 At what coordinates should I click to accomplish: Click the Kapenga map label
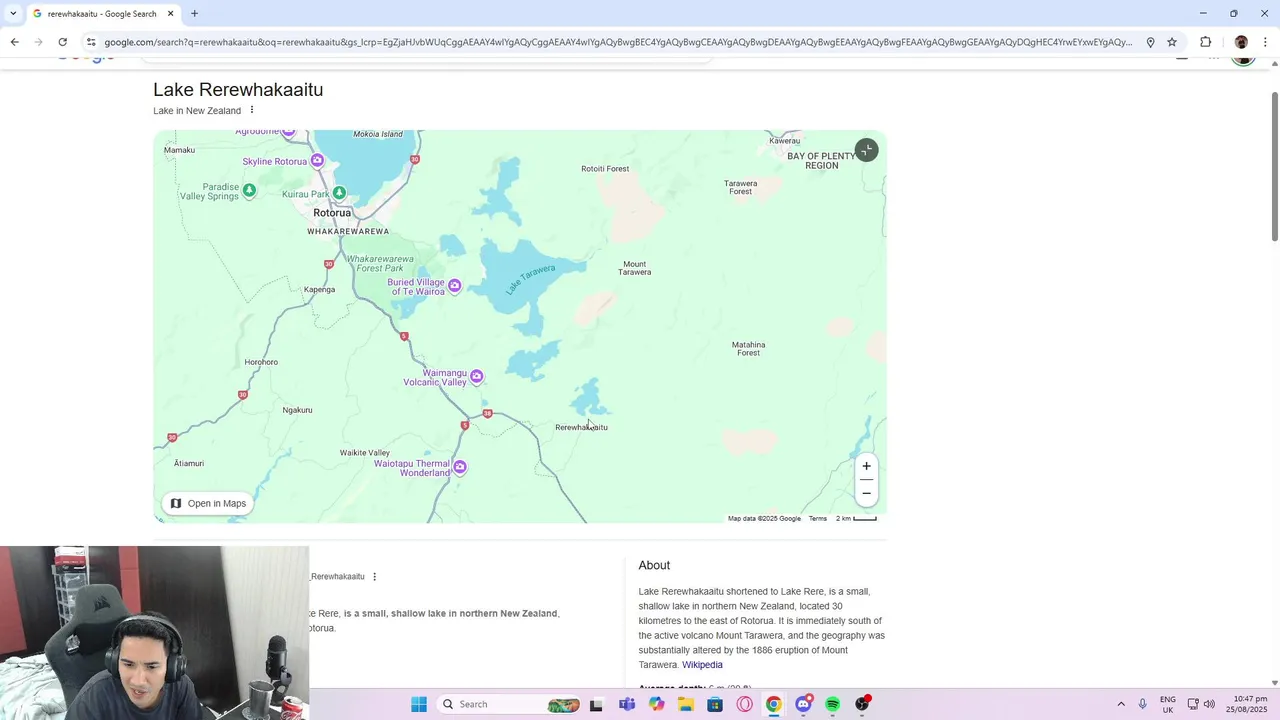pos(319,290)
